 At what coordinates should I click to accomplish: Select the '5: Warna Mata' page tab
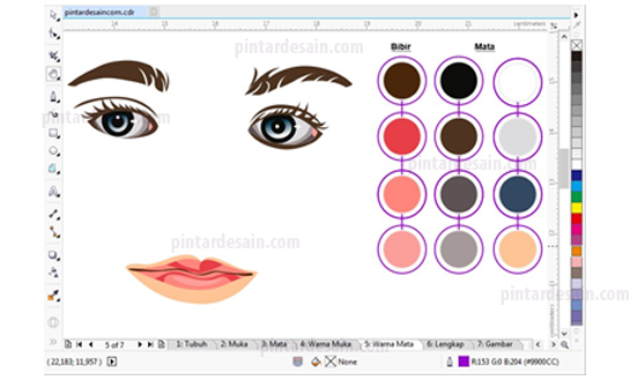[x=389, y=344]
